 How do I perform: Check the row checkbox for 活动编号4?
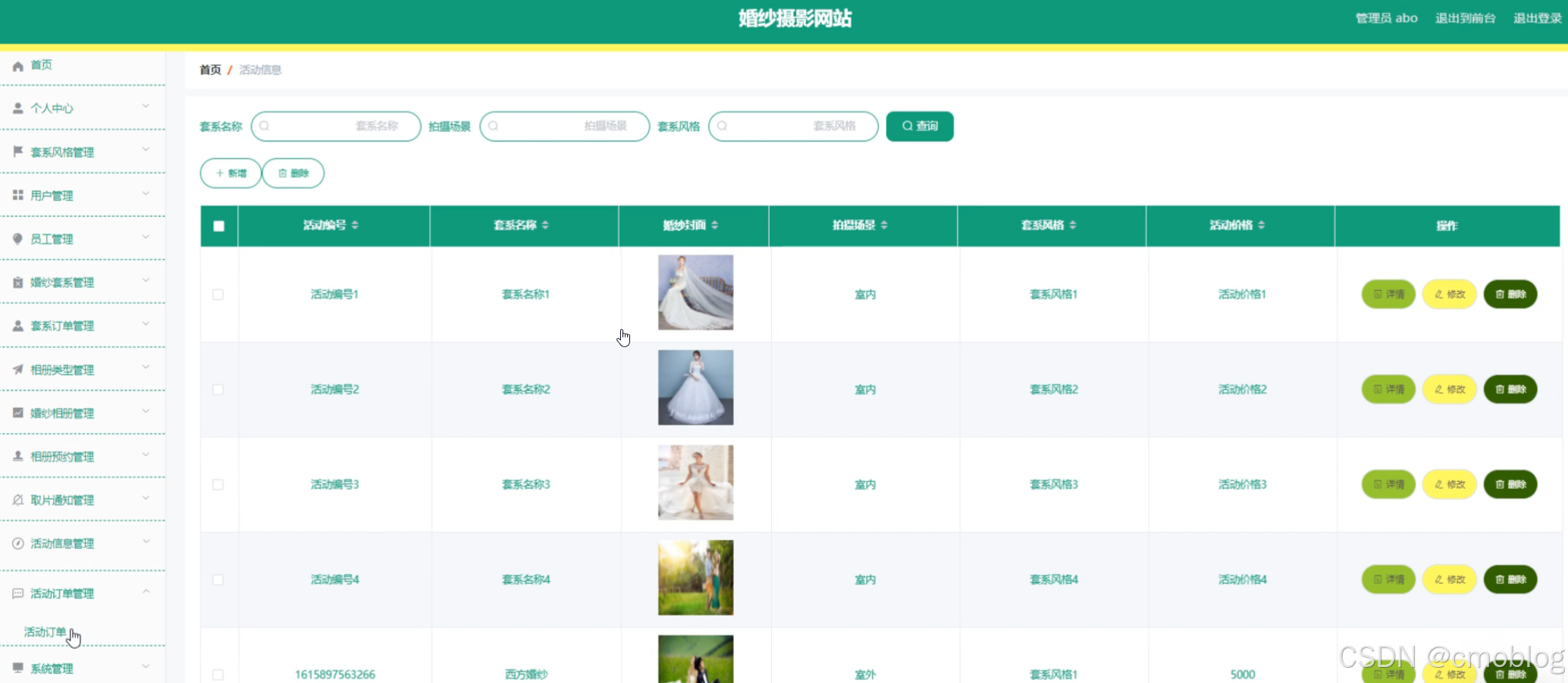(218, 579)
